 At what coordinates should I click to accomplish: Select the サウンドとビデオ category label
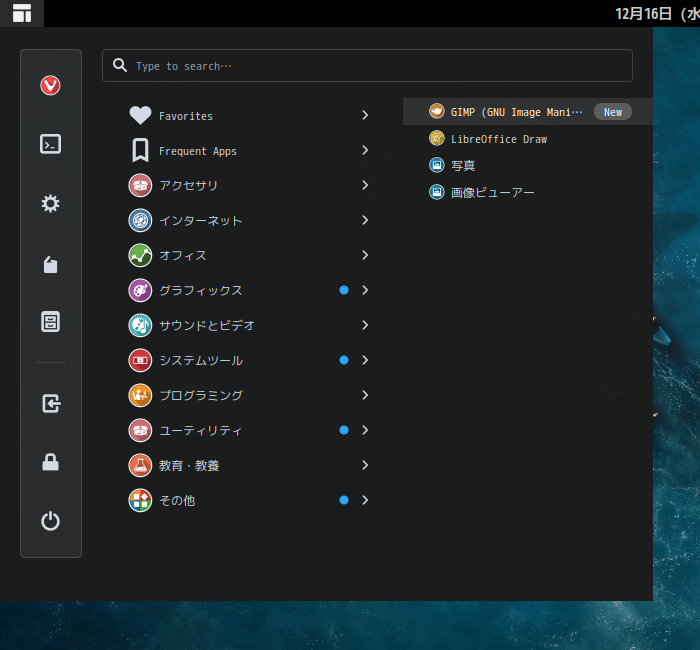pos(207,325)
